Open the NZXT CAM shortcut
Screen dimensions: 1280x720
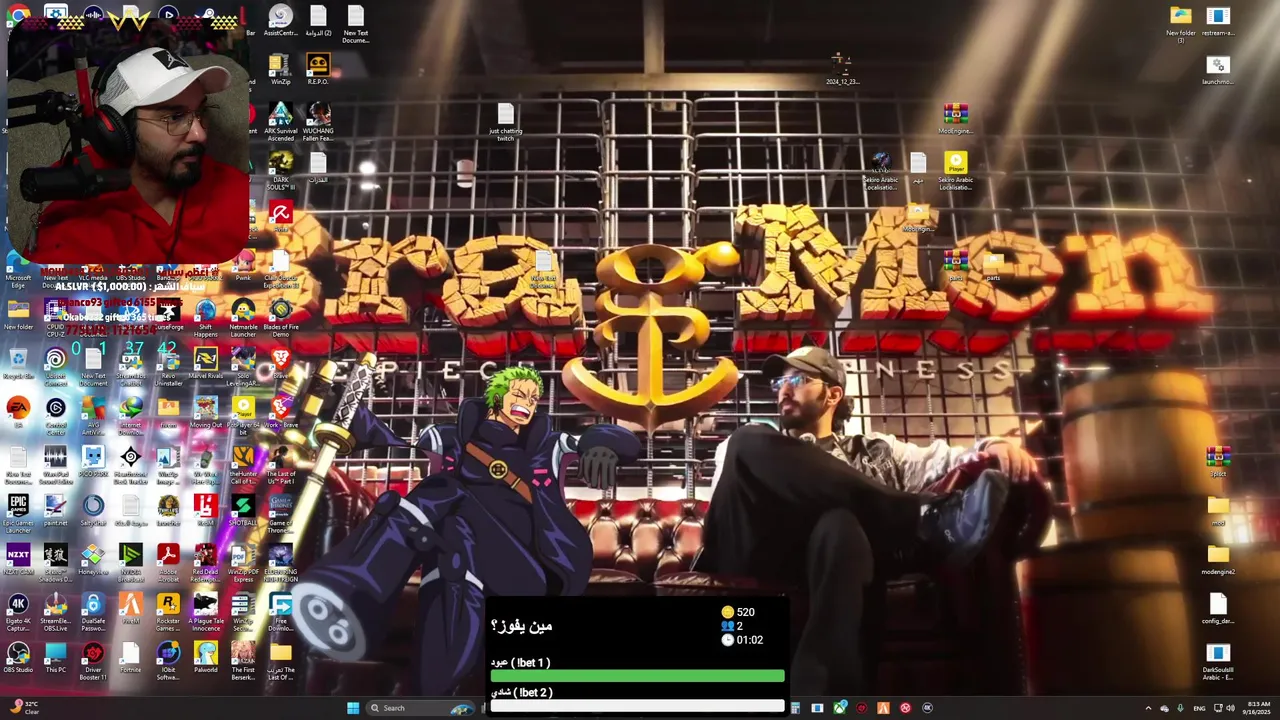(18, 559)
